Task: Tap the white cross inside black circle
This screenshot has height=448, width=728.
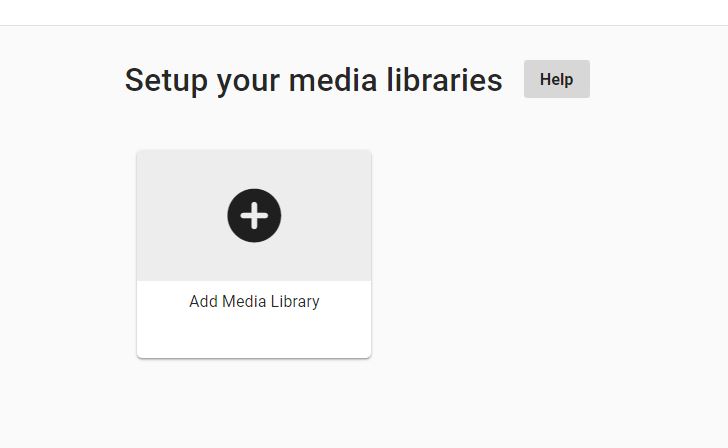Action: [x=254, y=215]
